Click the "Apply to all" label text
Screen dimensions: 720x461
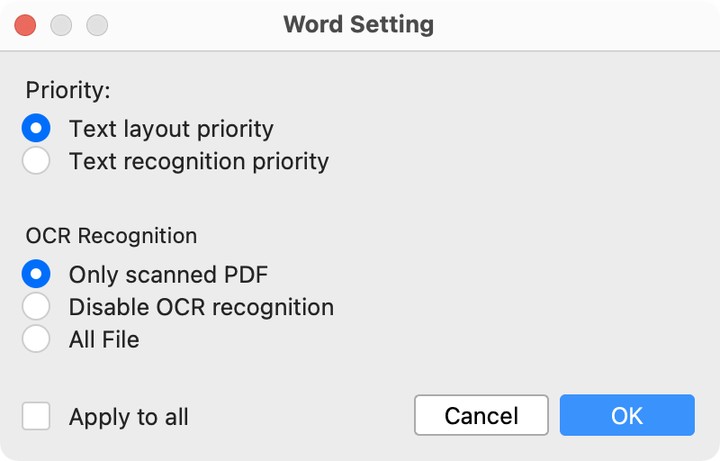click(128, 417)
